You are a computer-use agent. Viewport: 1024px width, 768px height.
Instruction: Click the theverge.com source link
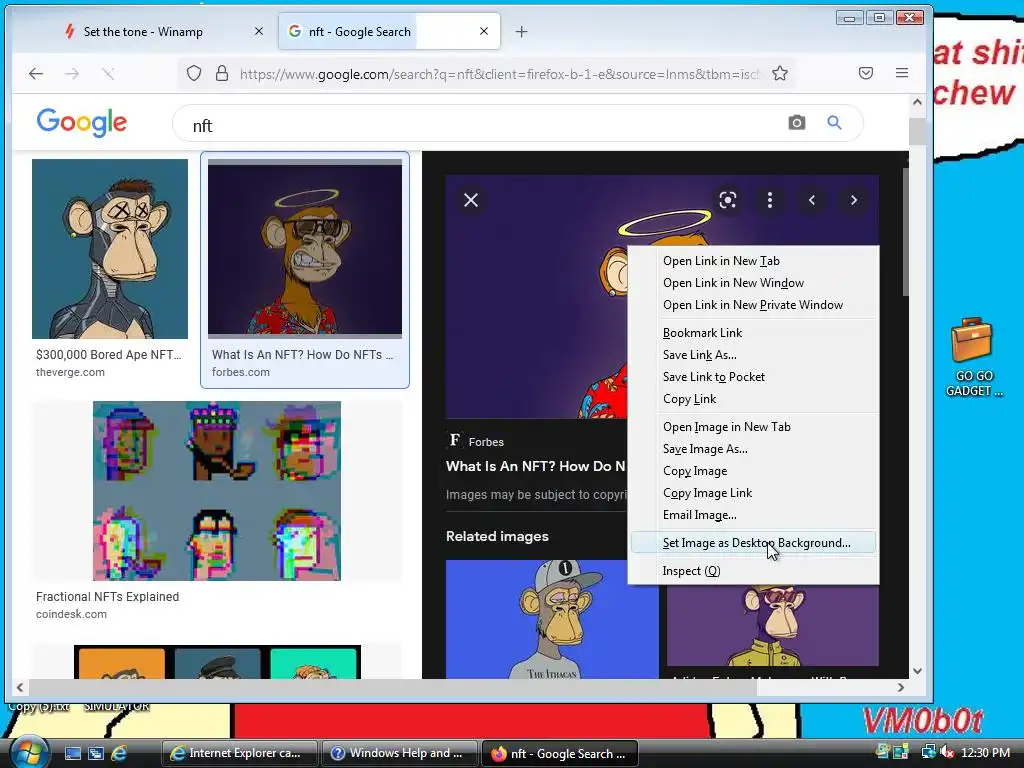(70, 372)
